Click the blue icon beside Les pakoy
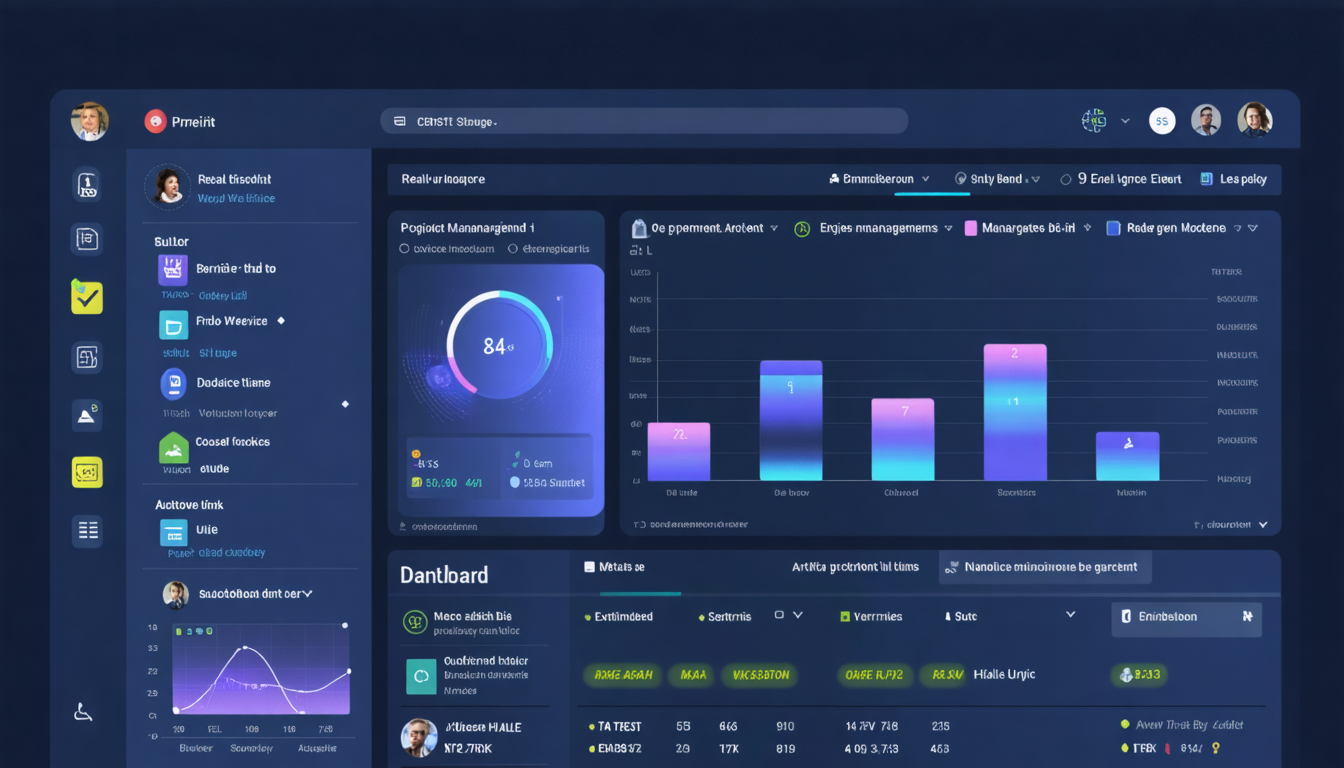The image size is (1344, 768). pos(1207,179)
